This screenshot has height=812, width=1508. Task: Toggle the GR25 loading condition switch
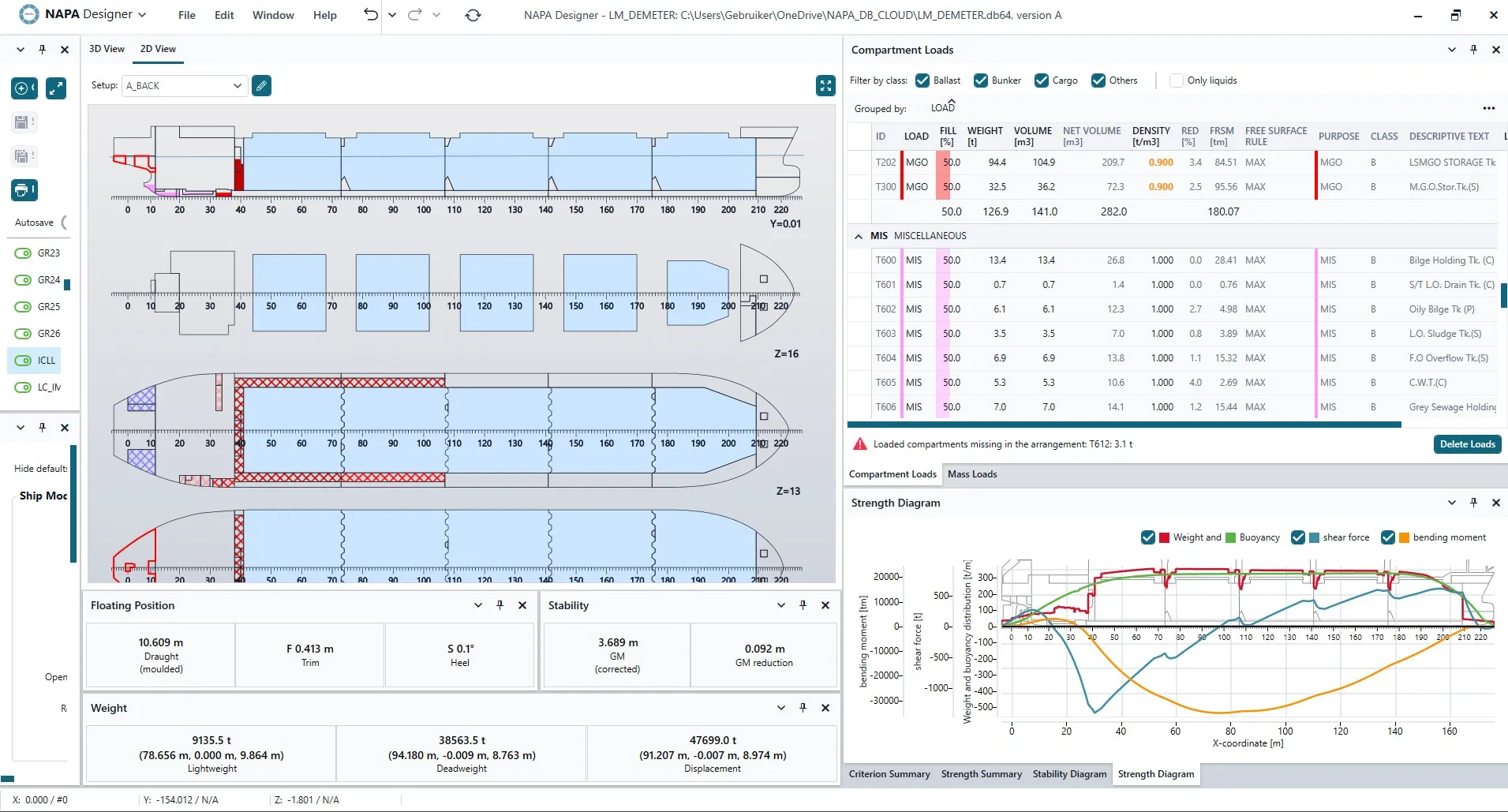(x=23, y=307)
